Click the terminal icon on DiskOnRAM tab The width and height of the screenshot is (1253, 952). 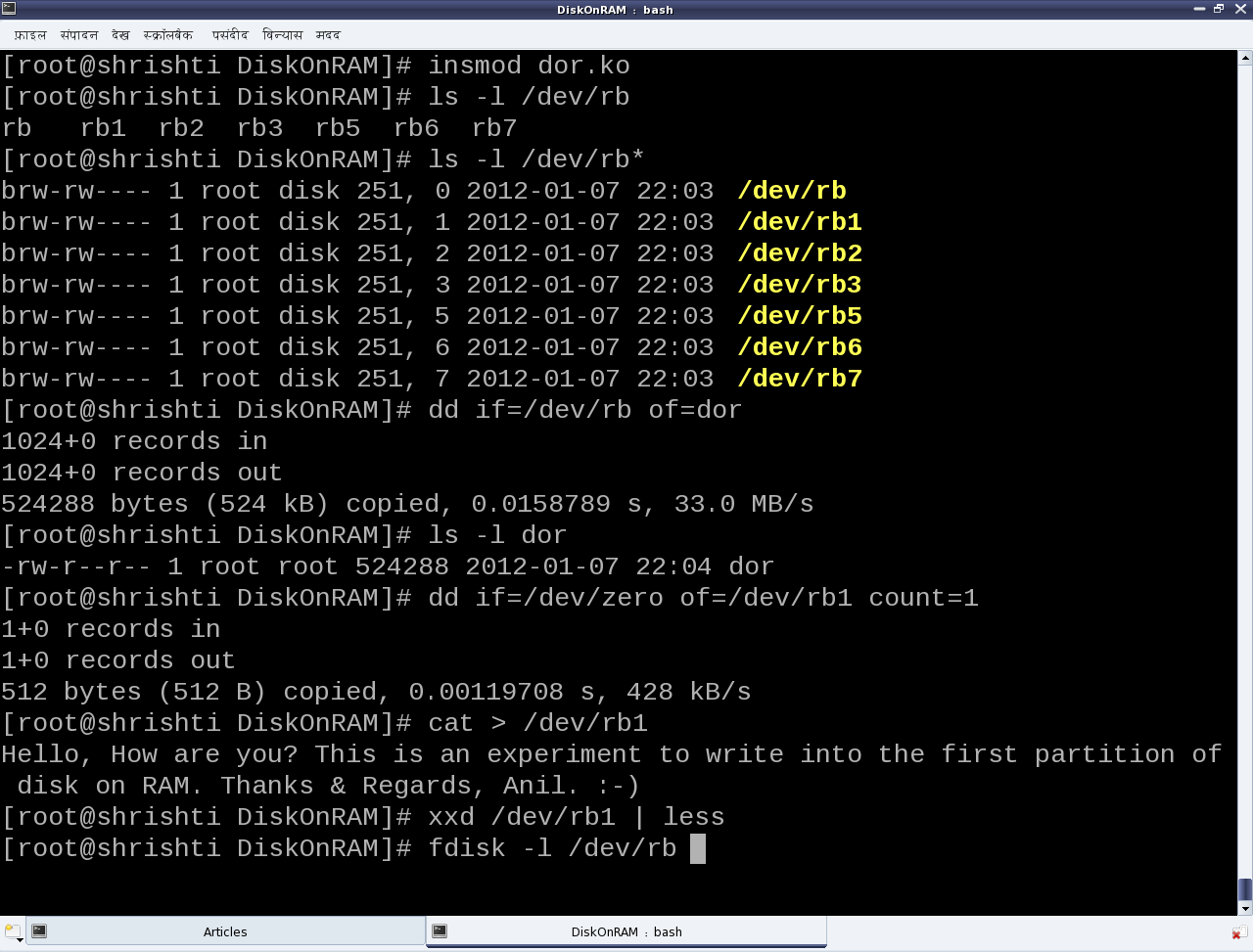(440, 931)
